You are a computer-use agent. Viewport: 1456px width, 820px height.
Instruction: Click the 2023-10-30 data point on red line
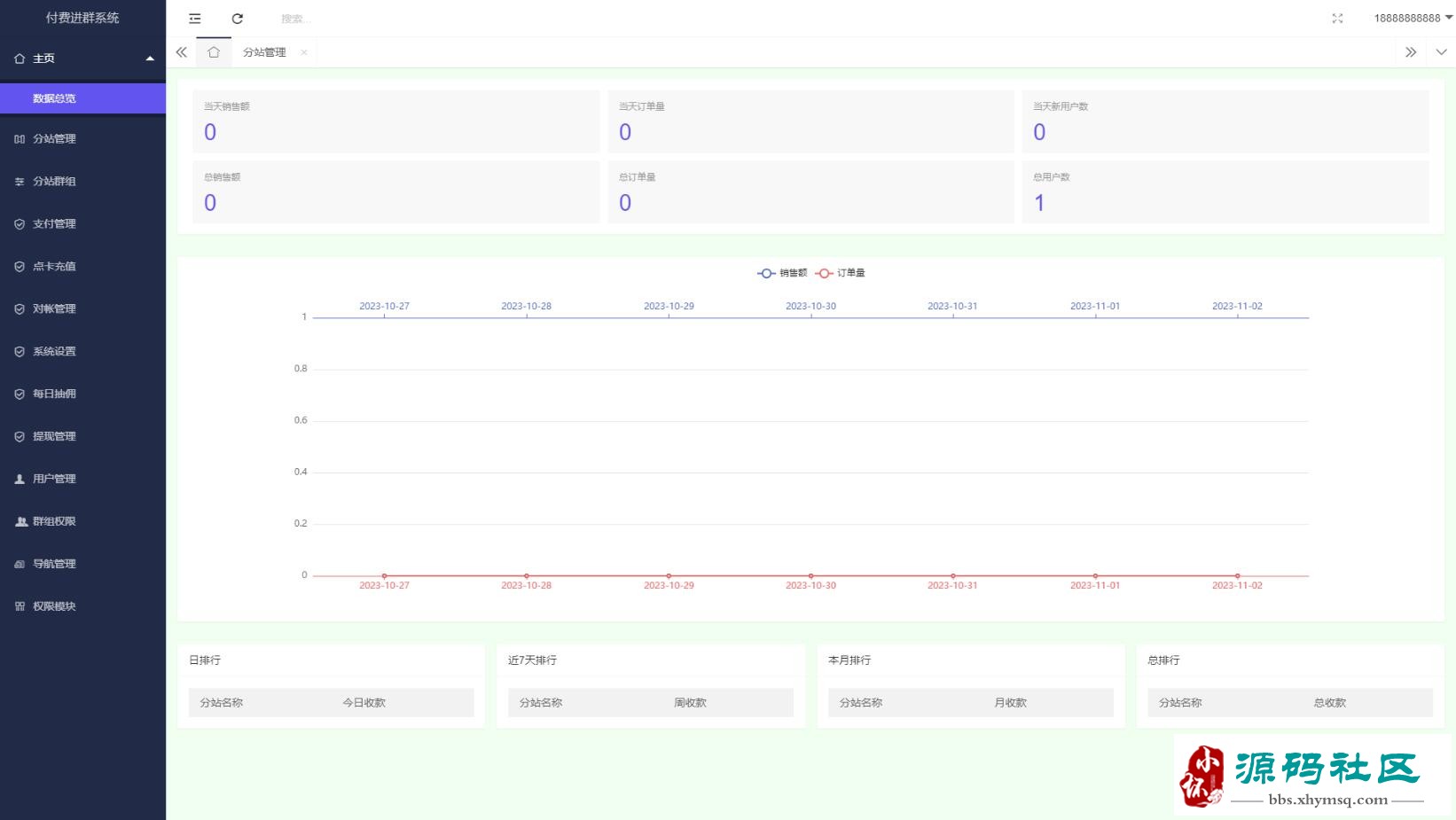pos(810,576)
